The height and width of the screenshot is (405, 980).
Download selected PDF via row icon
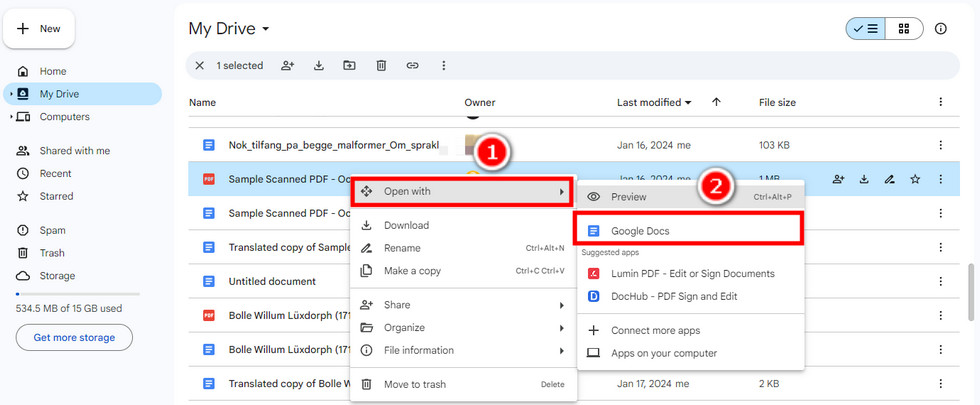864,179
